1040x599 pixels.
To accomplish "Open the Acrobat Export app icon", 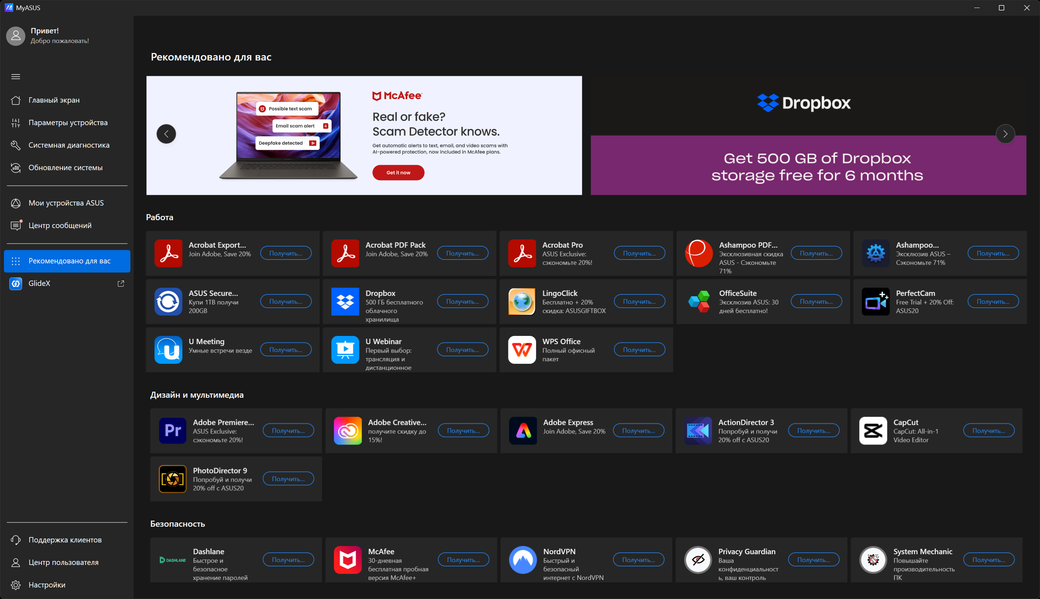I will point(168,253).
